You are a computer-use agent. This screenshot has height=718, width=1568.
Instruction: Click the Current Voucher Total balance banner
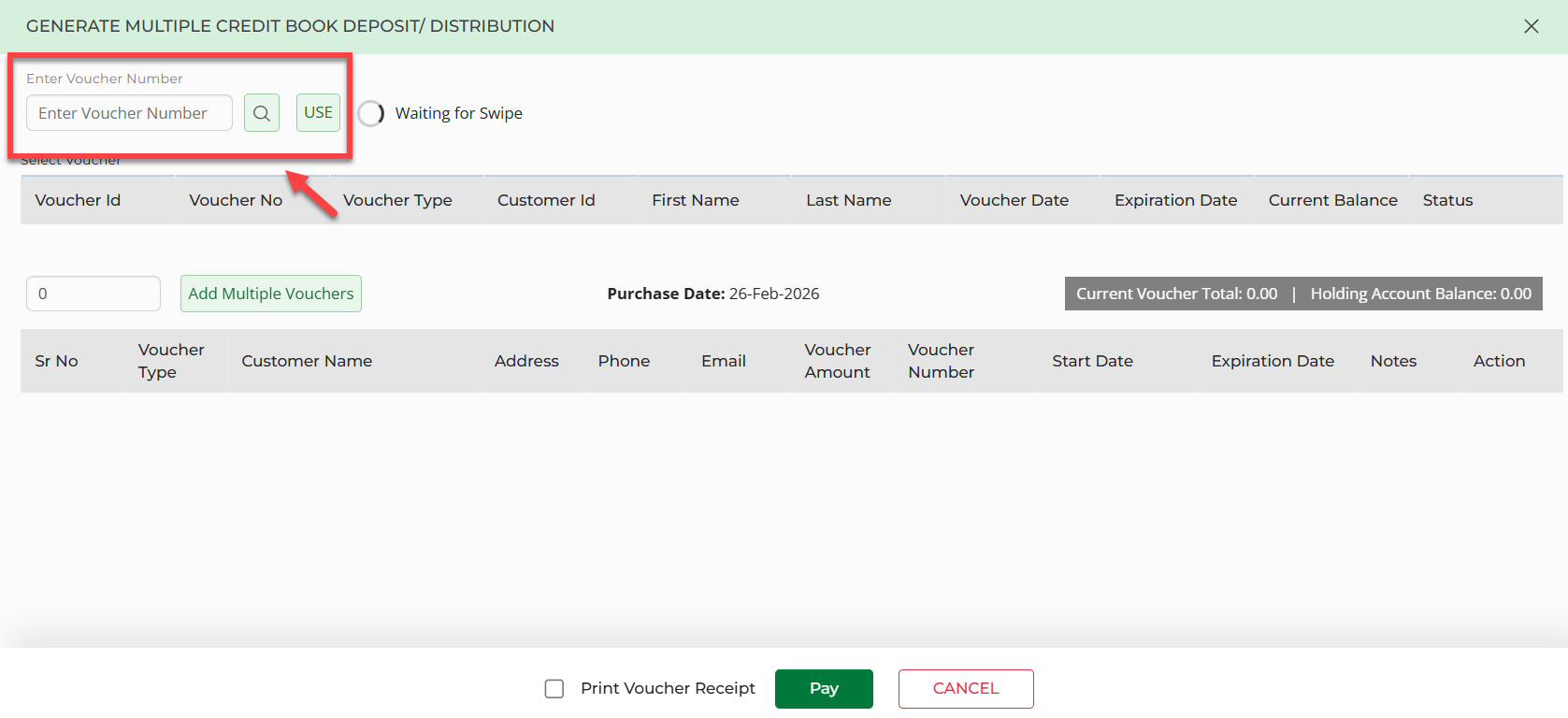pos(1176,294)
